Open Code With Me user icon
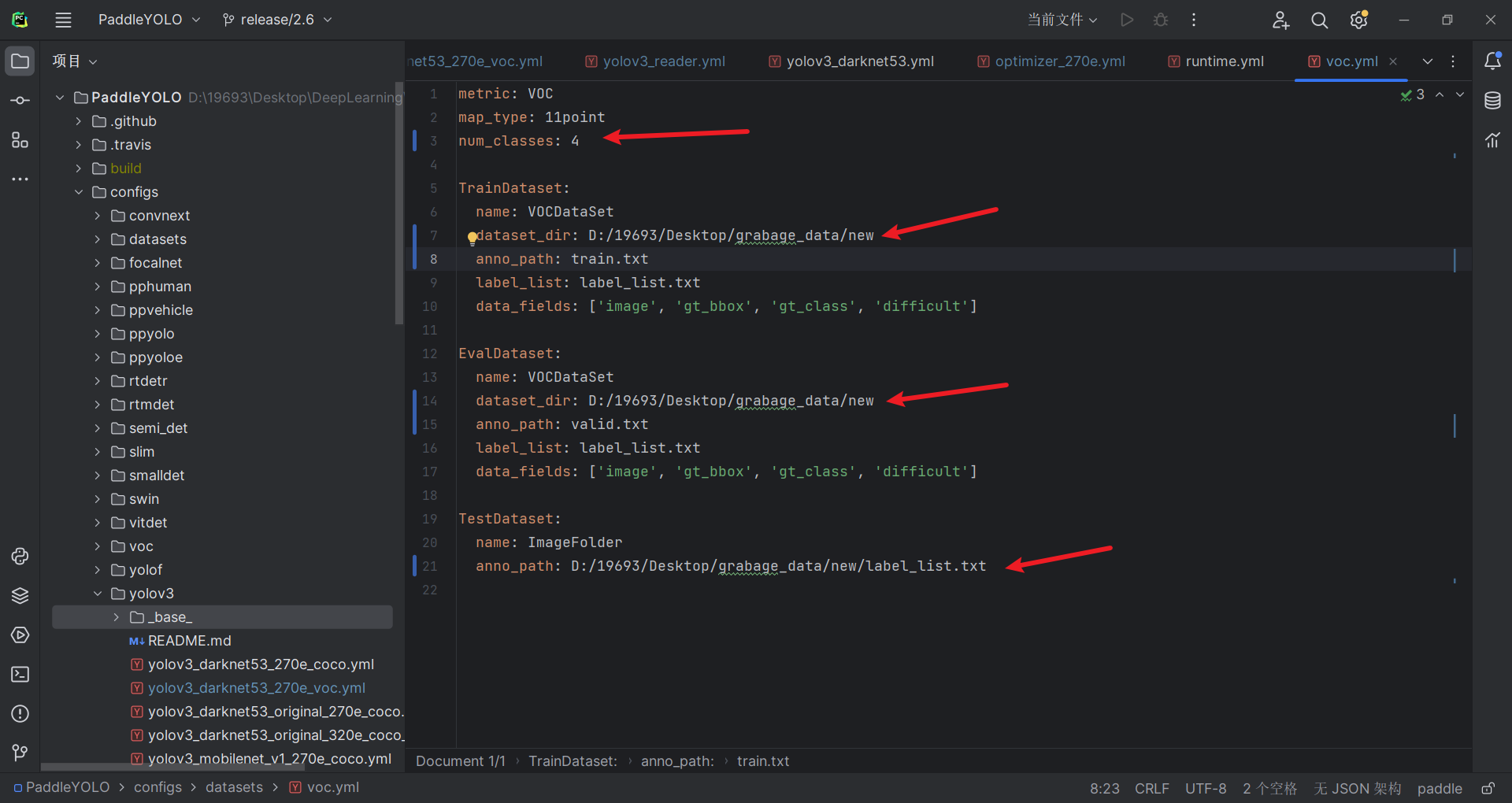1512x803 pixels. point(1280,20)
